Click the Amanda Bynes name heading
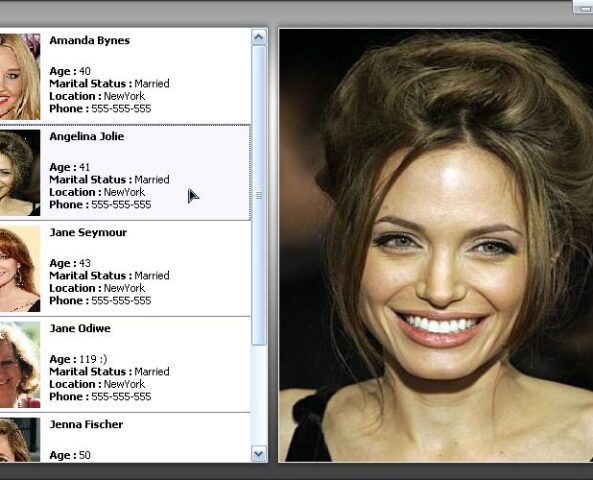The image size is (593, 480). [90, 40]
